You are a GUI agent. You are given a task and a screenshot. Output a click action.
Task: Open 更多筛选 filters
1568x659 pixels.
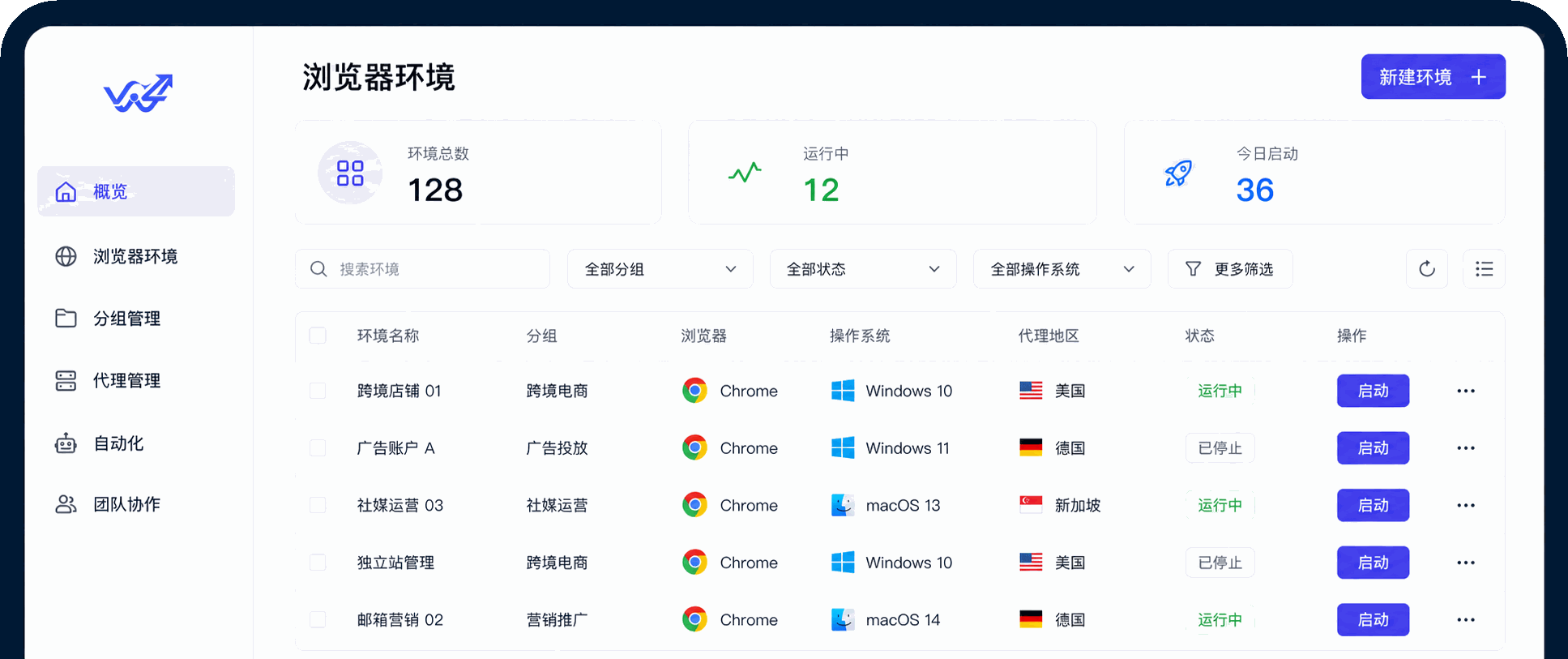tap(1229, 269)
